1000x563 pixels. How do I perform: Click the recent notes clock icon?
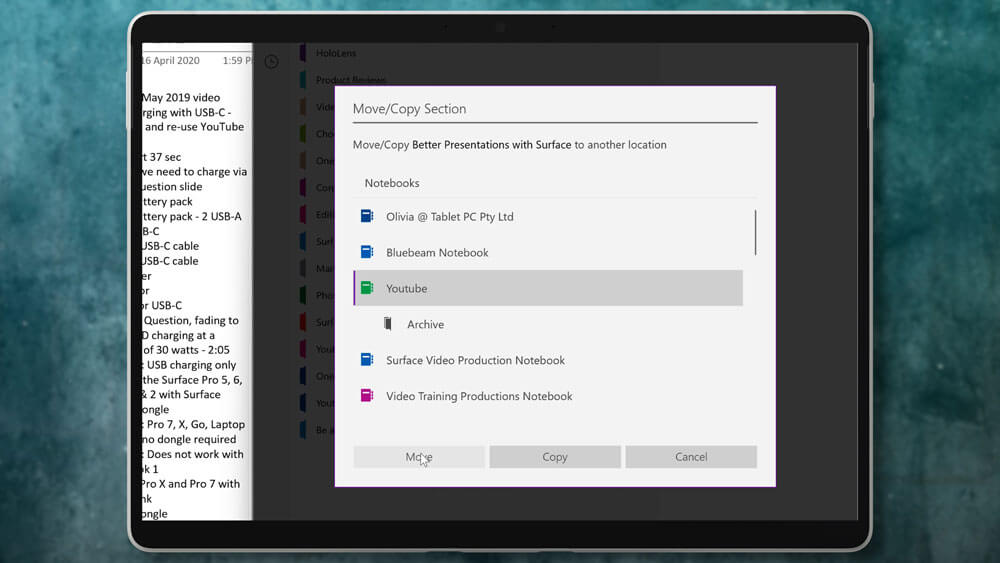pyautogui.click(x=271, y=62)
